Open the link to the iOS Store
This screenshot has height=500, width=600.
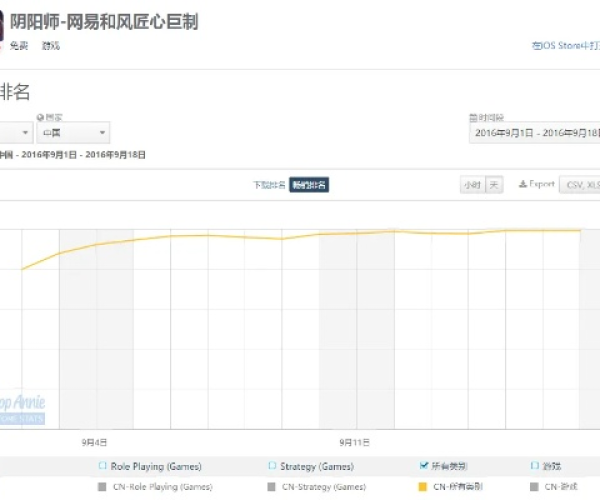565,45
